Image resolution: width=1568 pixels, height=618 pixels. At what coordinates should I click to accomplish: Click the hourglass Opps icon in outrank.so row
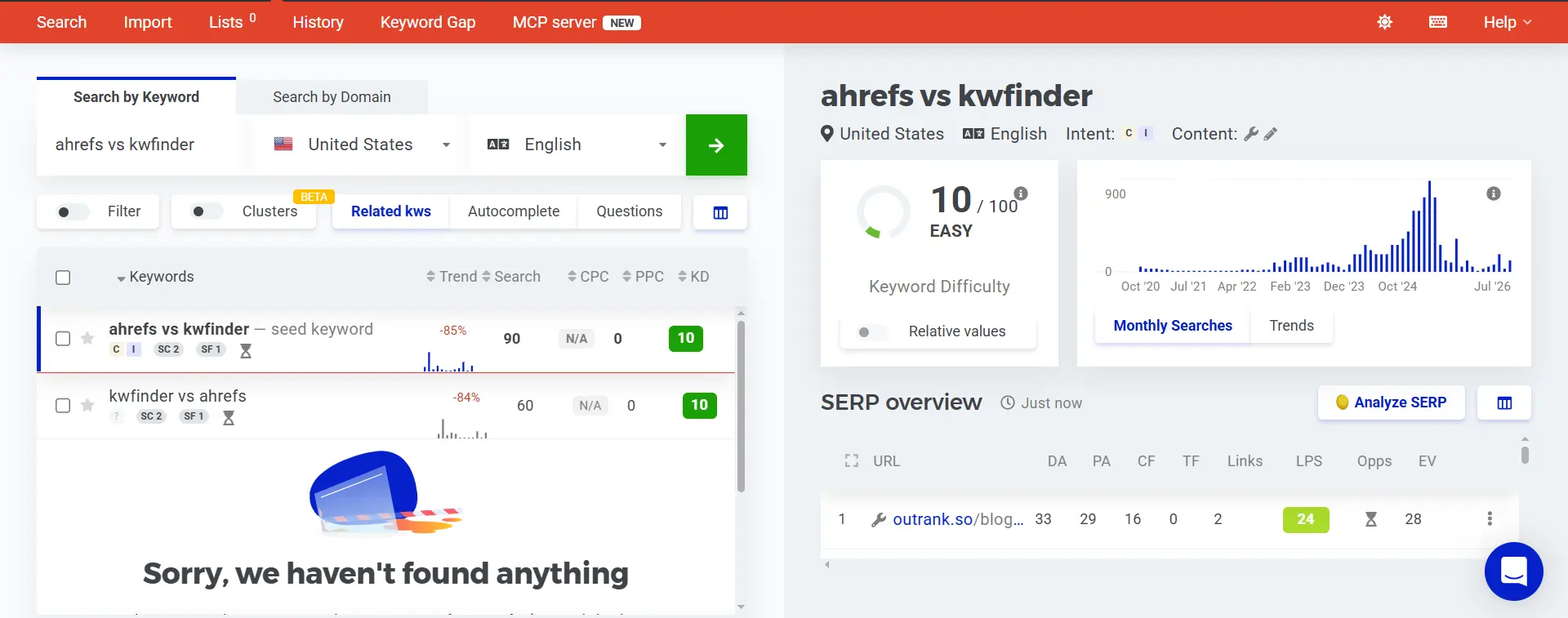tap(1371, 519)
